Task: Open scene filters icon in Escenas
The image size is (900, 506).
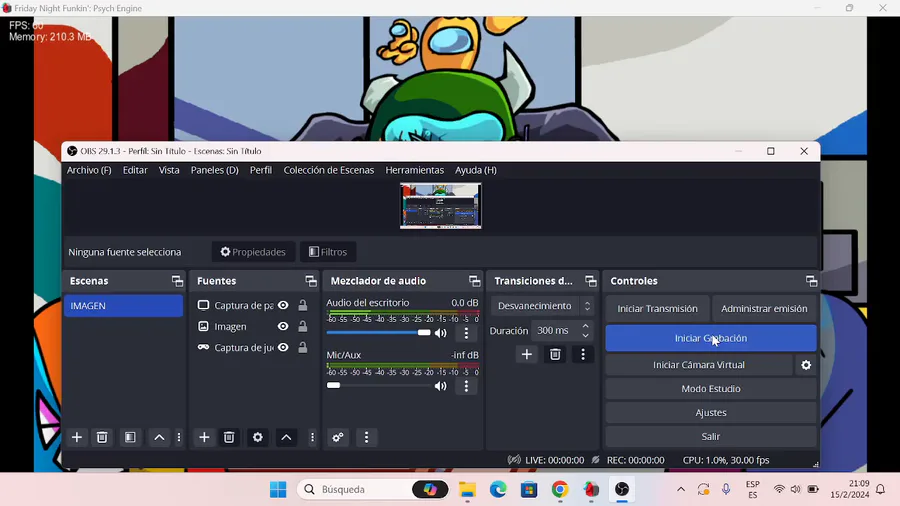Action: point(130,437)
